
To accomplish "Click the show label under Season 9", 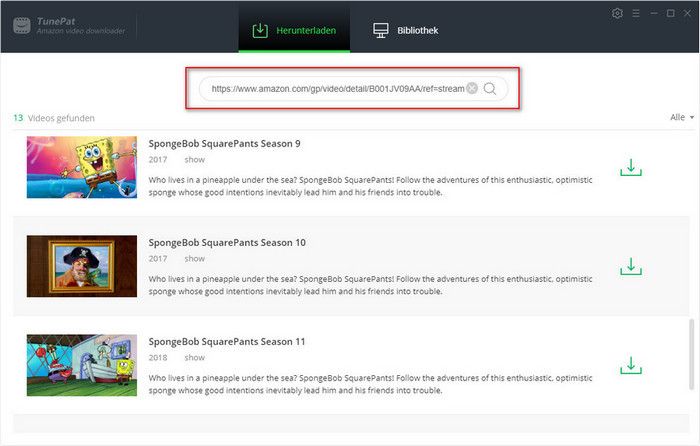I will 195,159.
